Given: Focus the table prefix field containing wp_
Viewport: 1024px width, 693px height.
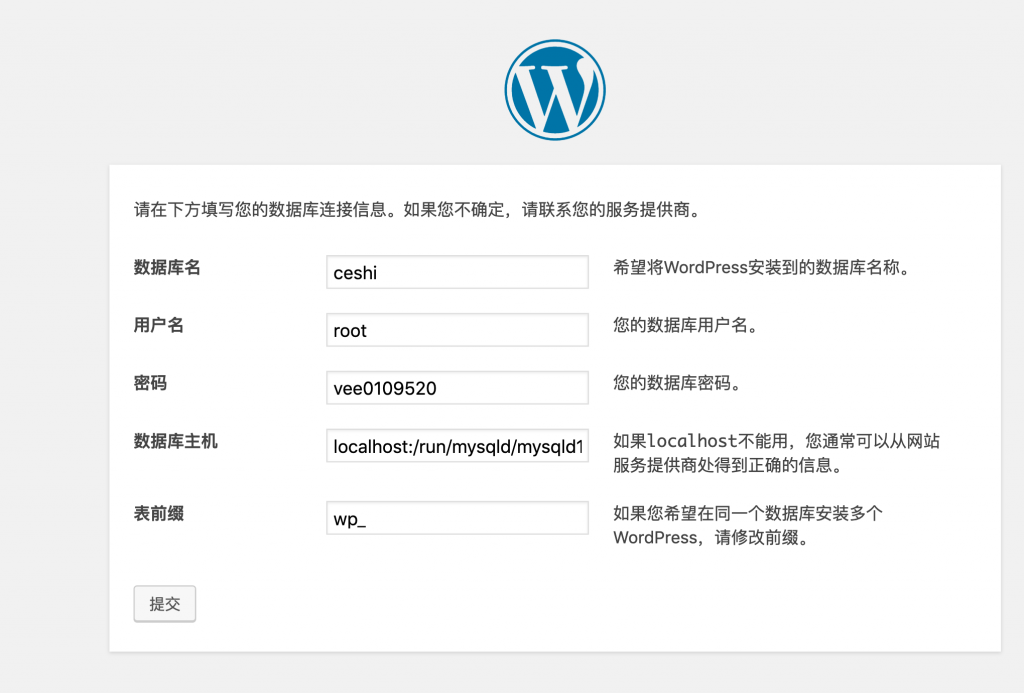Looking at the screenshot, I should tap(457, 518).
